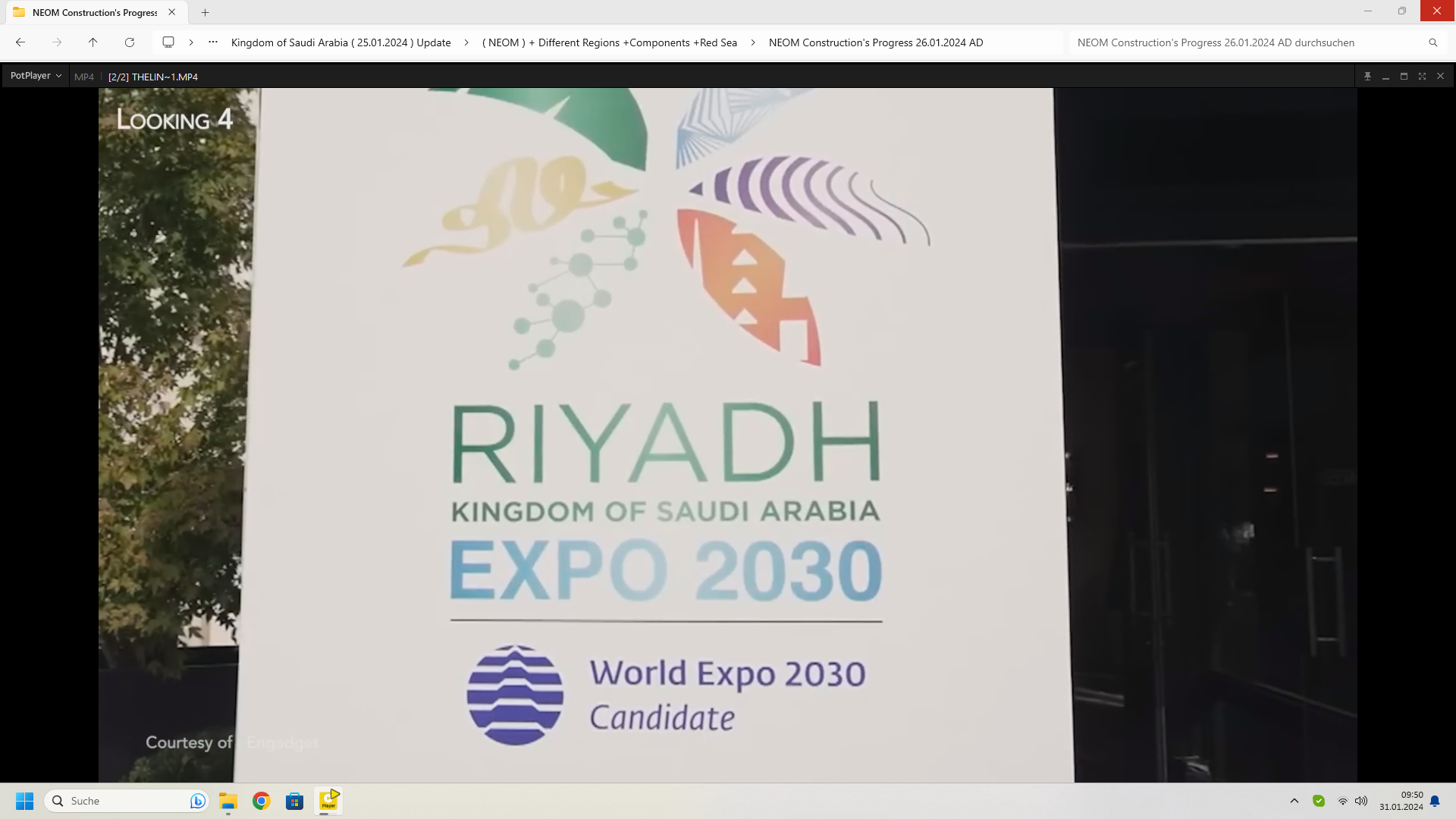Switch to PotPlayer taskbar icon
This screenshot has height=819, width=1456.
(x=328, y=801)
